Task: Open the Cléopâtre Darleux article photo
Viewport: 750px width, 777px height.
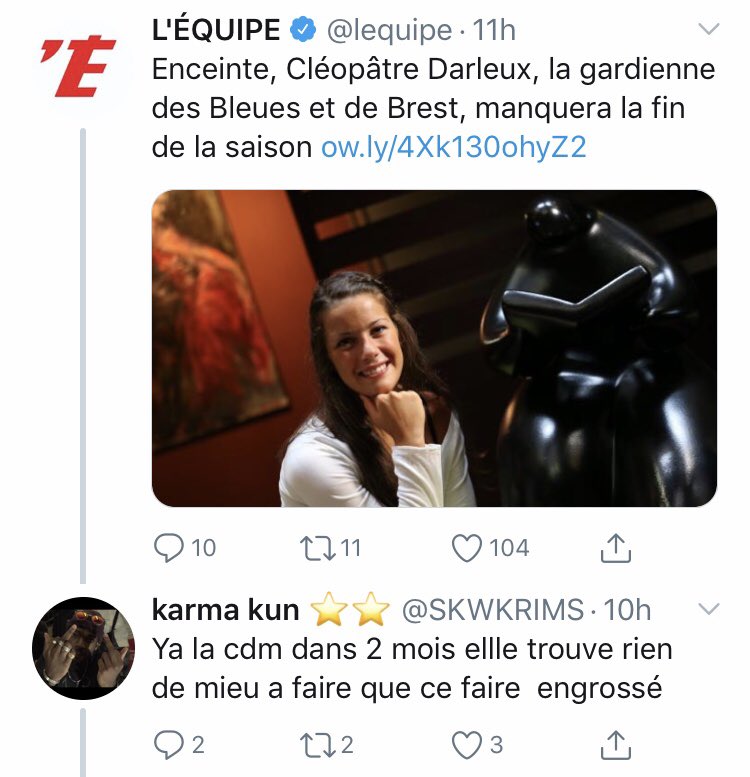Action: pos(434,348)
